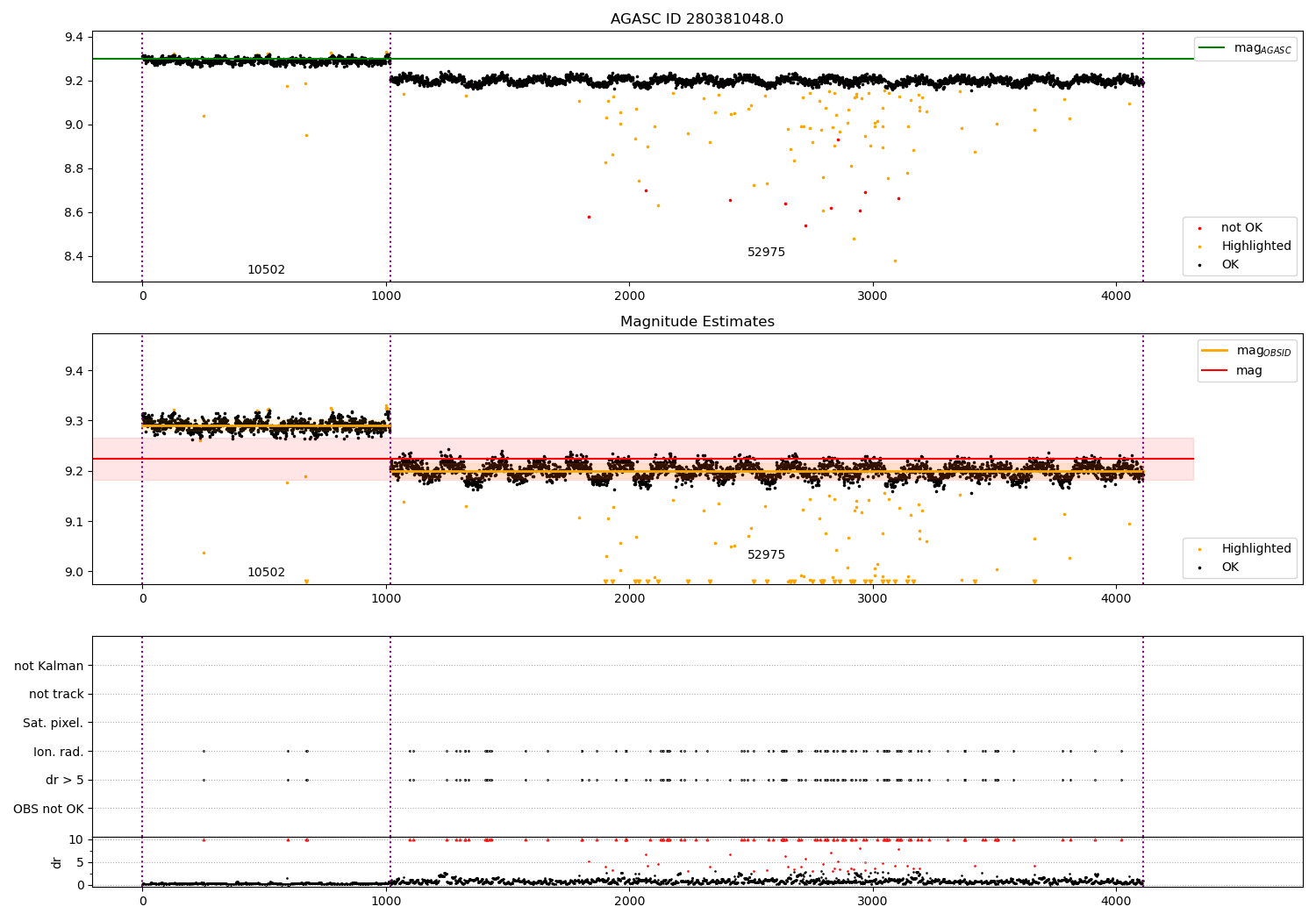Select the 'not OK' legend entry

pos(1241,228)
